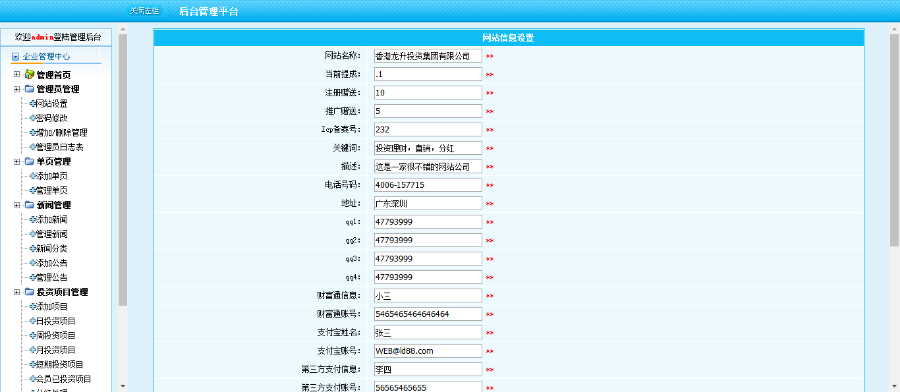Image resolution: width=900 pixels, height=392 pixels.
Task: Click the sidebar scrollbar up arrow
Action: point(123,28)
